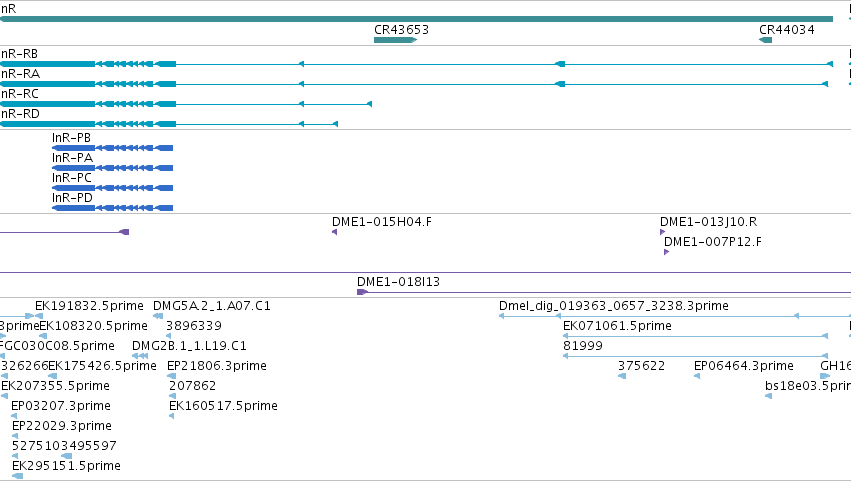Click the long InR gene bar at top
Viewport: 851px width, 481px height.
[416, 20]
